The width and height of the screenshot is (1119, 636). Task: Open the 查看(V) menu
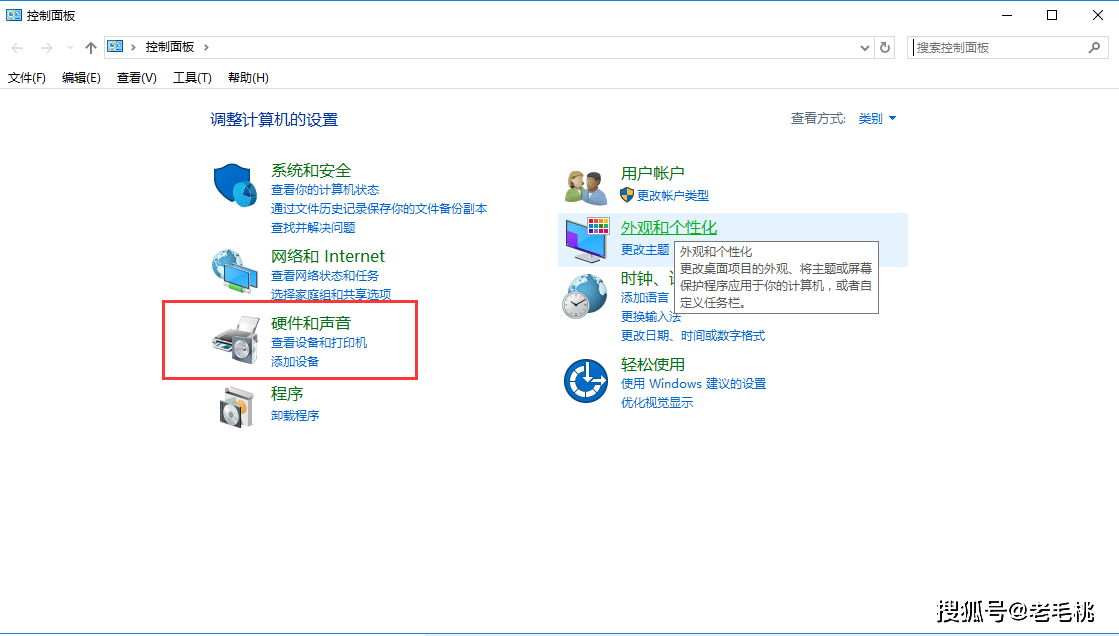tap(136, 78)
